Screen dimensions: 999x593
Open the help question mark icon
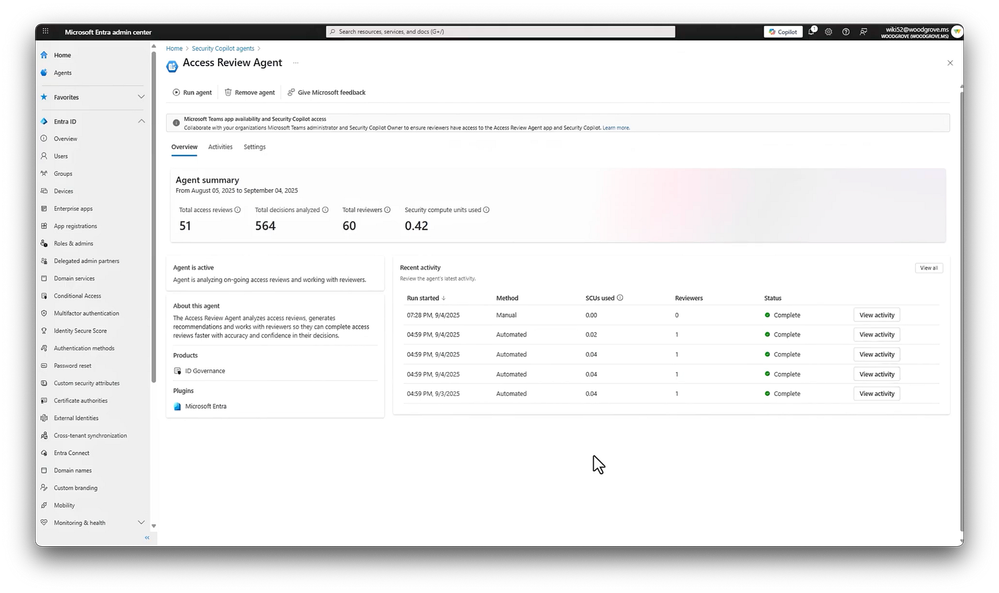pyautogui.click(x=845, y=32)
